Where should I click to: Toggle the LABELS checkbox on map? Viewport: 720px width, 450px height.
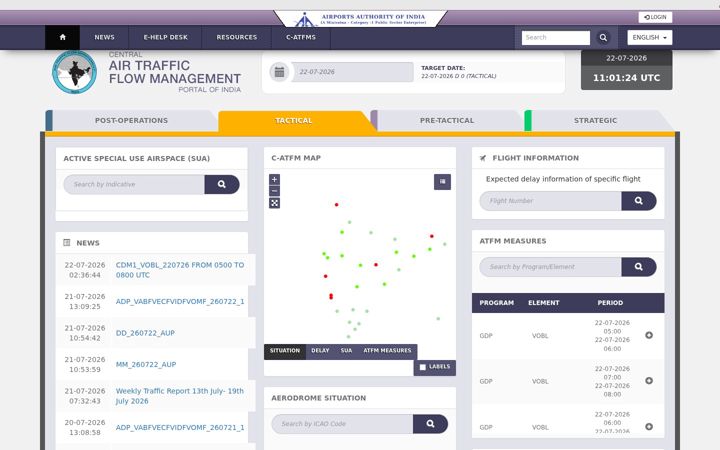[422, 367]
